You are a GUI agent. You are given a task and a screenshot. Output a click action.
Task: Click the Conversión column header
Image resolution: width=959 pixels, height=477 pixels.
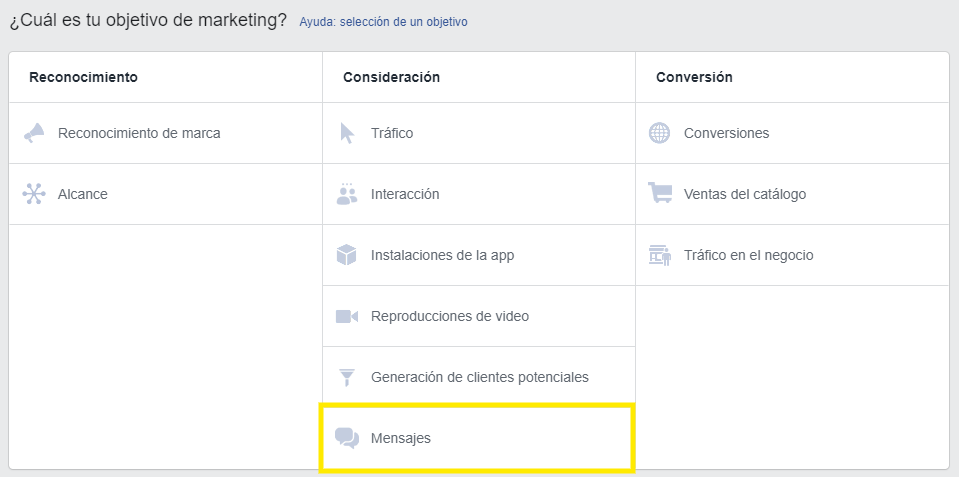694,77
